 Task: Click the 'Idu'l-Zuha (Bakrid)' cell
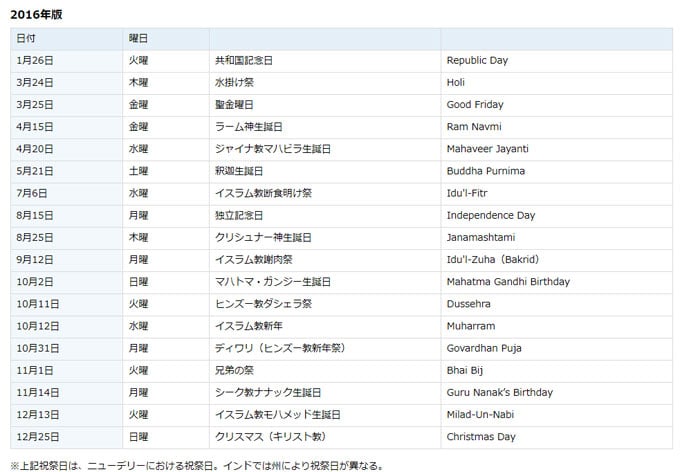click(x=557, y=260)
